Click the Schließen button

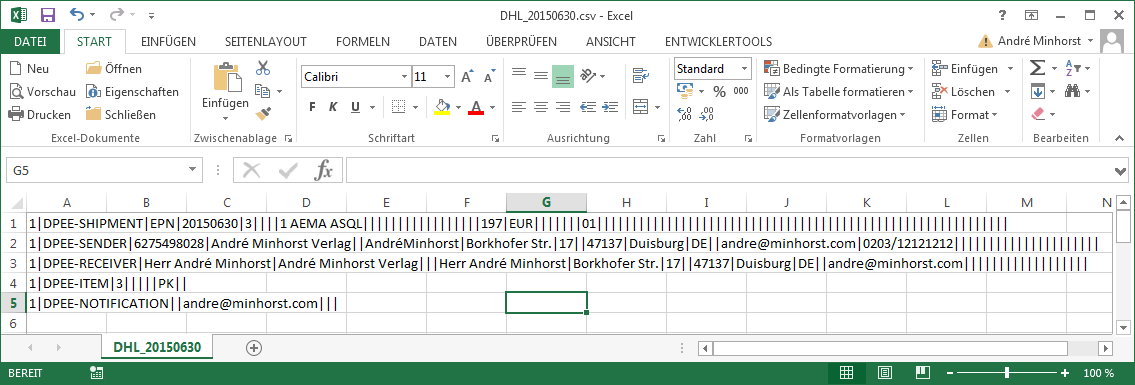[120, 114]
